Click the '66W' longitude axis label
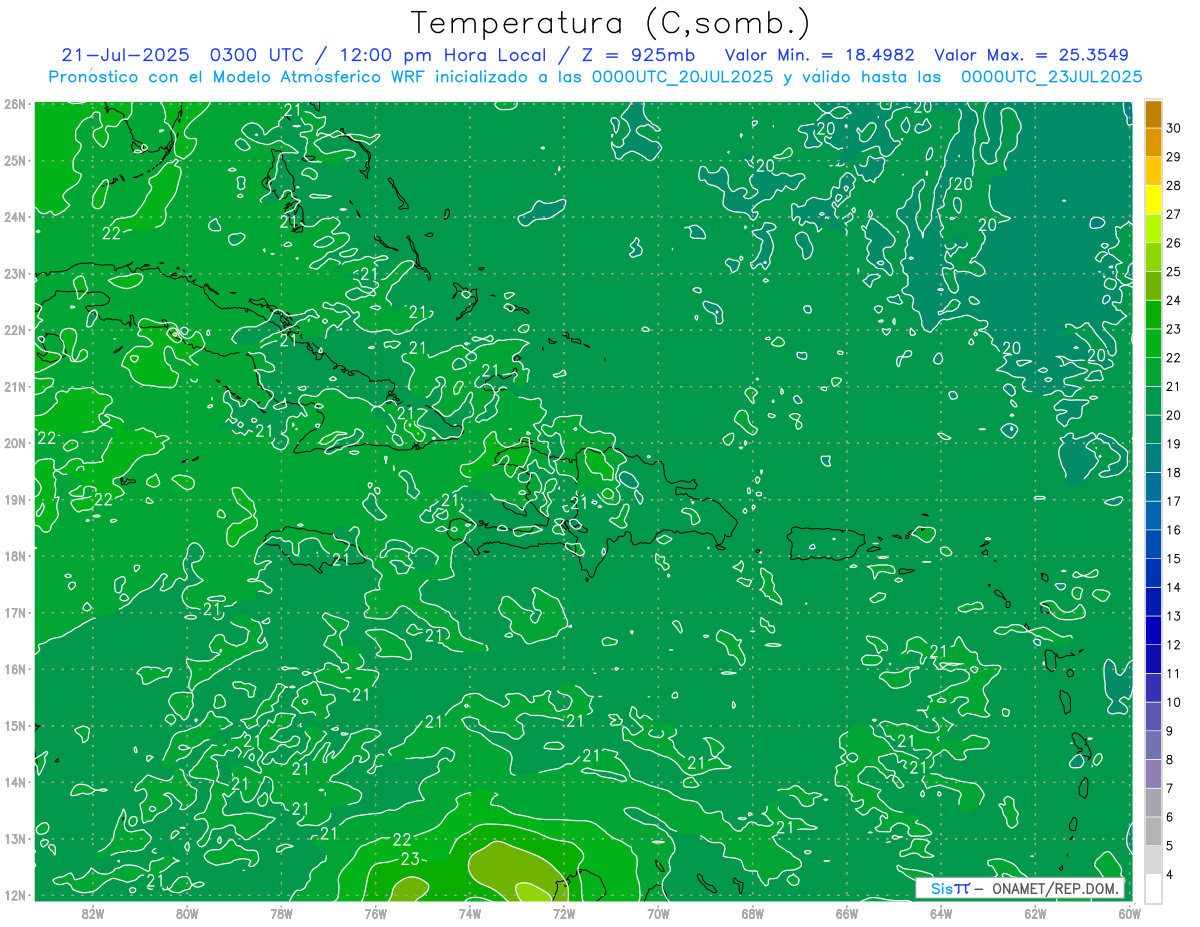 (847, 912)
